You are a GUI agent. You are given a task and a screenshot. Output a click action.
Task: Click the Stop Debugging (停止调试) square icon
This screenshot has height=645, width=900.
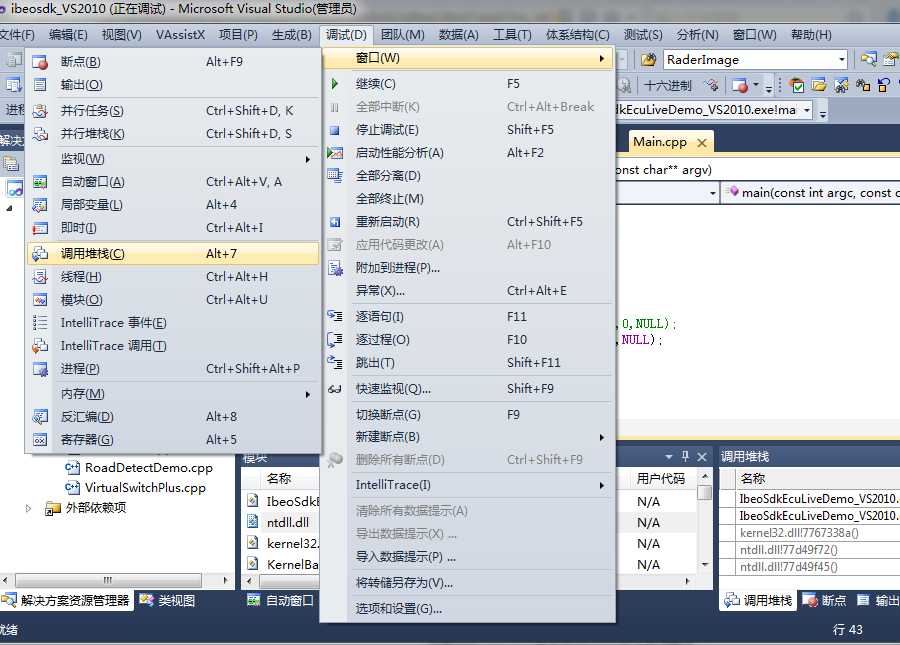pos(335,130)
